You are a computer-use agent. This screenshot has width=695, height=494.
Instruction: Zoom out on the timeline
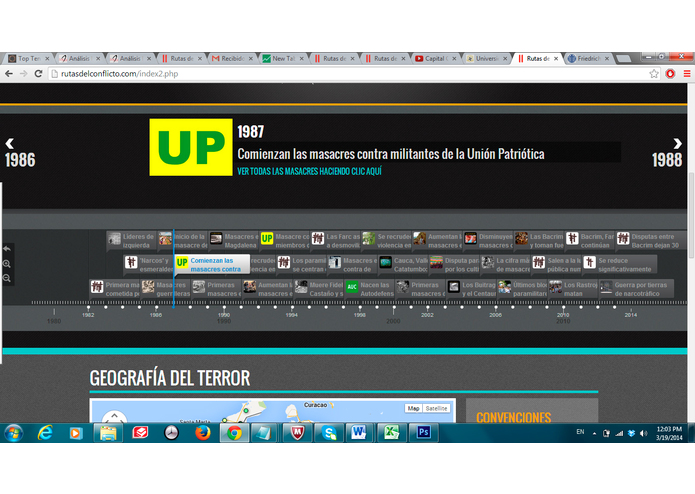pos(7,278)
